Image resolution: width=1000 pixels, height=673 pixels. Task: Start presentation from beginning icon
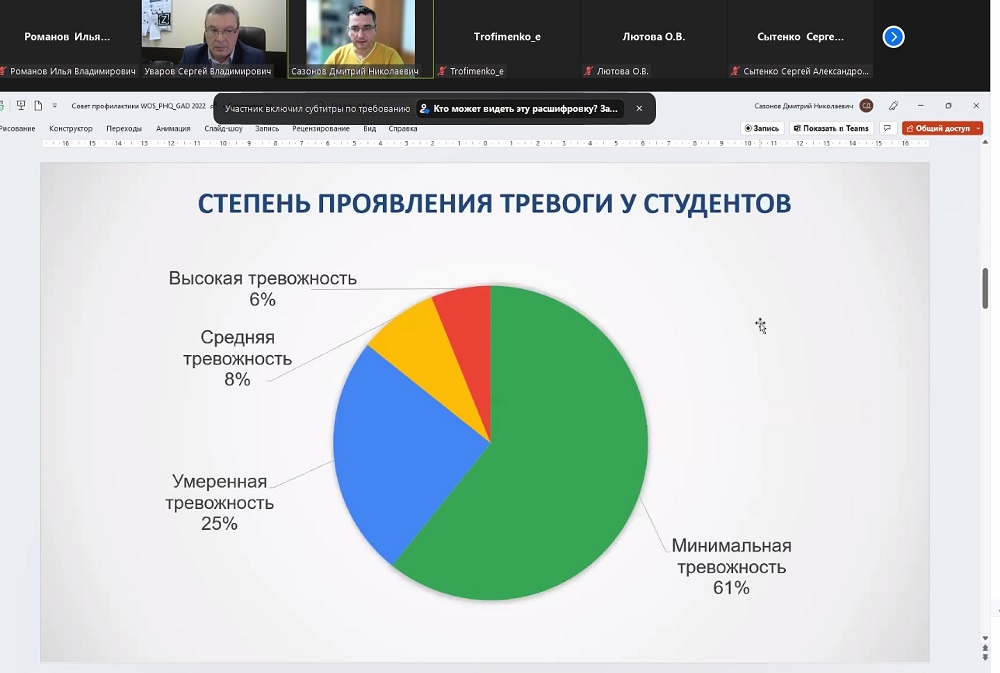coord(21,105)
